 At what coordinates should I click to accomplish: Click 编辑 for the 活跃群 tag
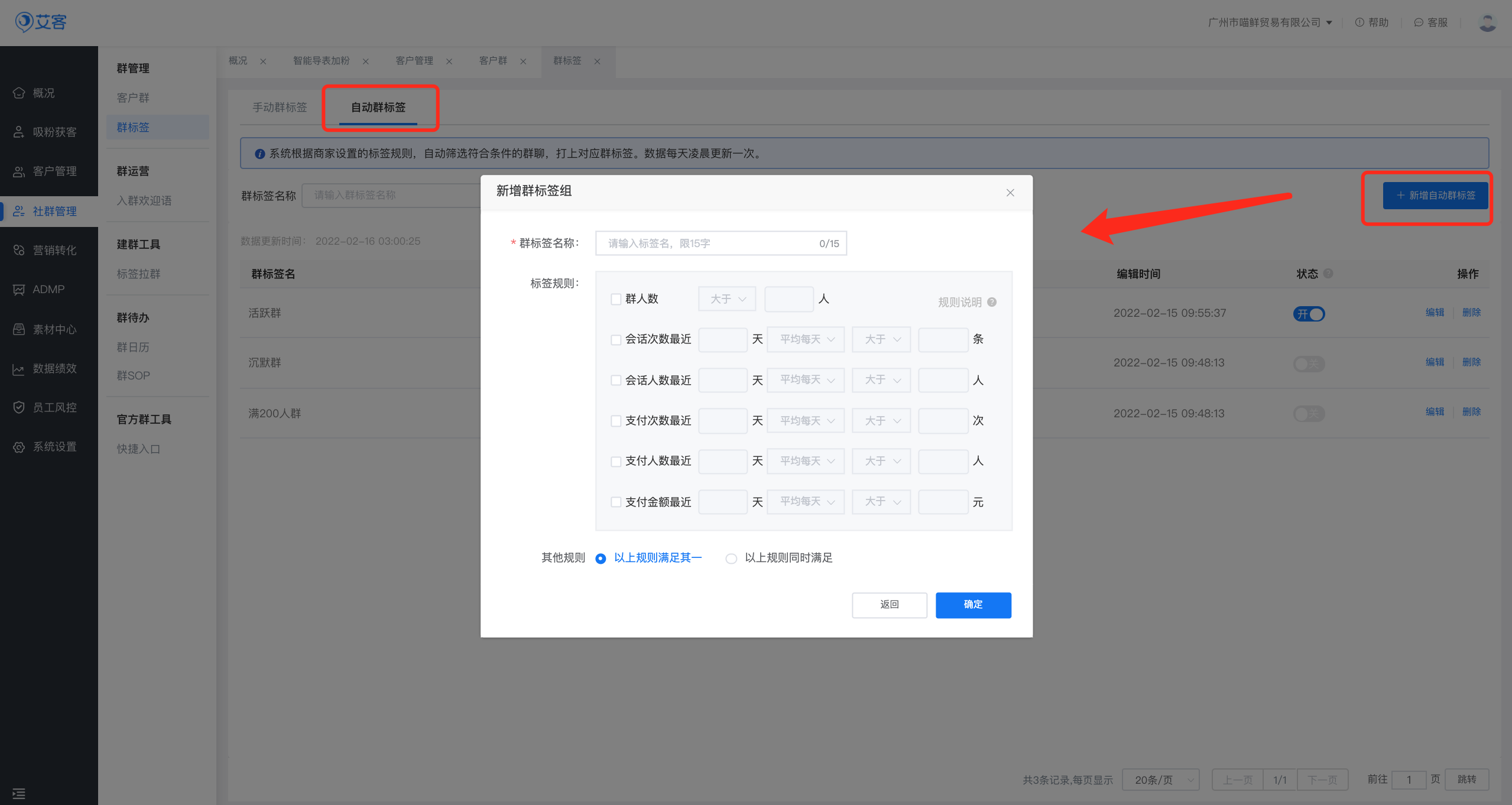pyautogui.click(x=1435, y=312)
